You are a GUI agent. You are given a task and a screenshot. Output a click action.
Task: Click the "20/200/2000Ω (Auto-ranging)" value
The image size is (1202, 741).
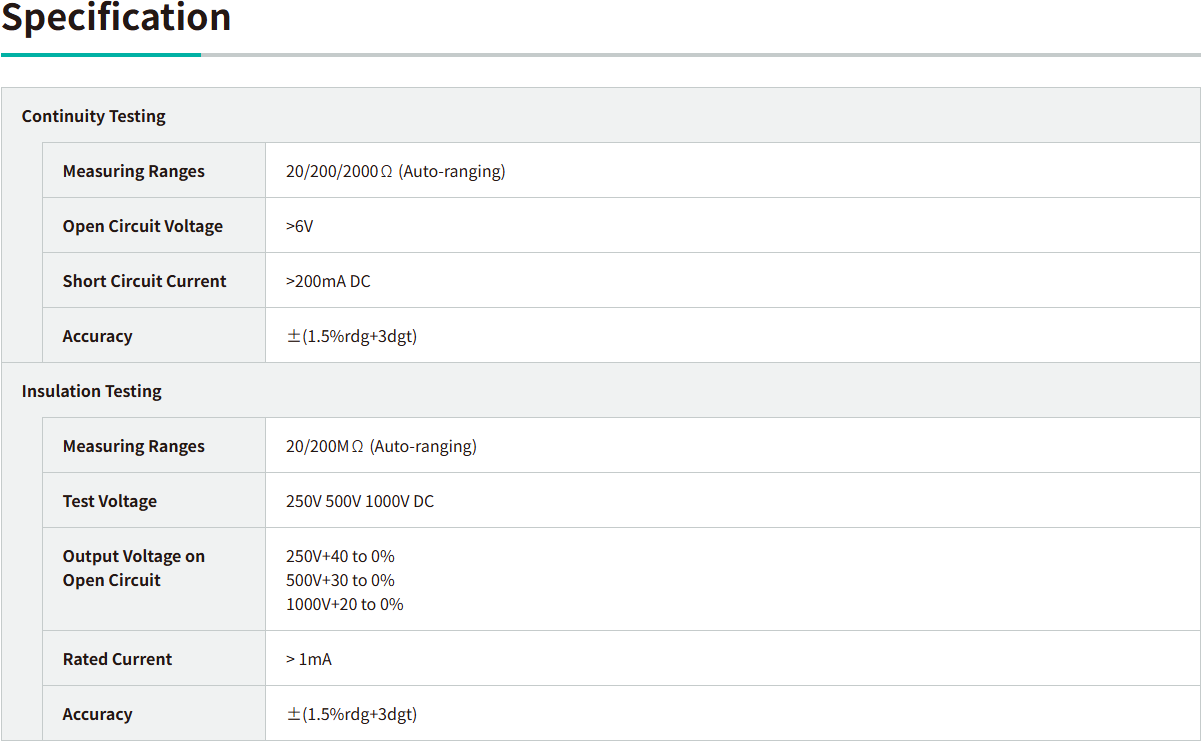[396, 171]
